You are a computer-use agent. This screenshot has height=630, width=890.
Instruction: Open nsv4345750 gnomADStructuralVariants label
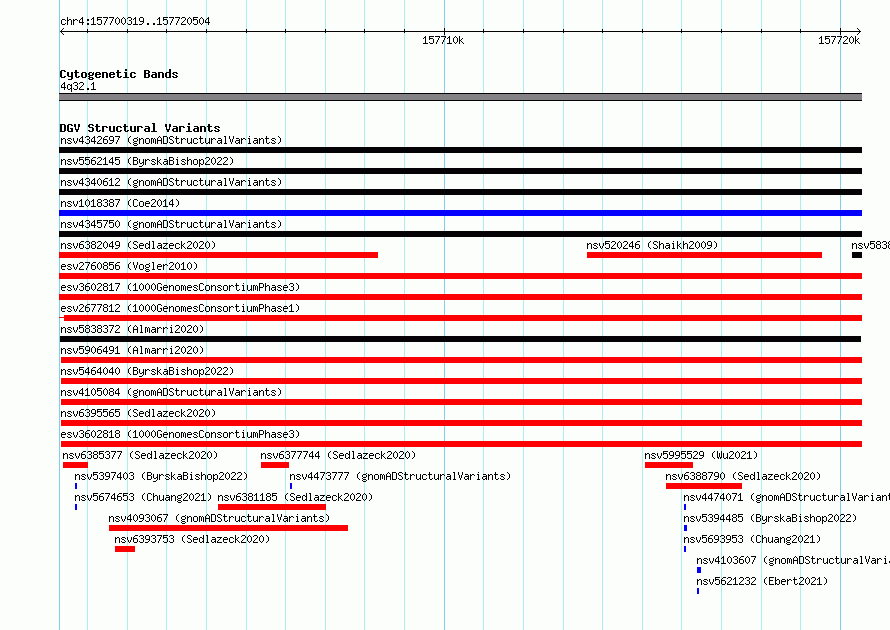171,224
